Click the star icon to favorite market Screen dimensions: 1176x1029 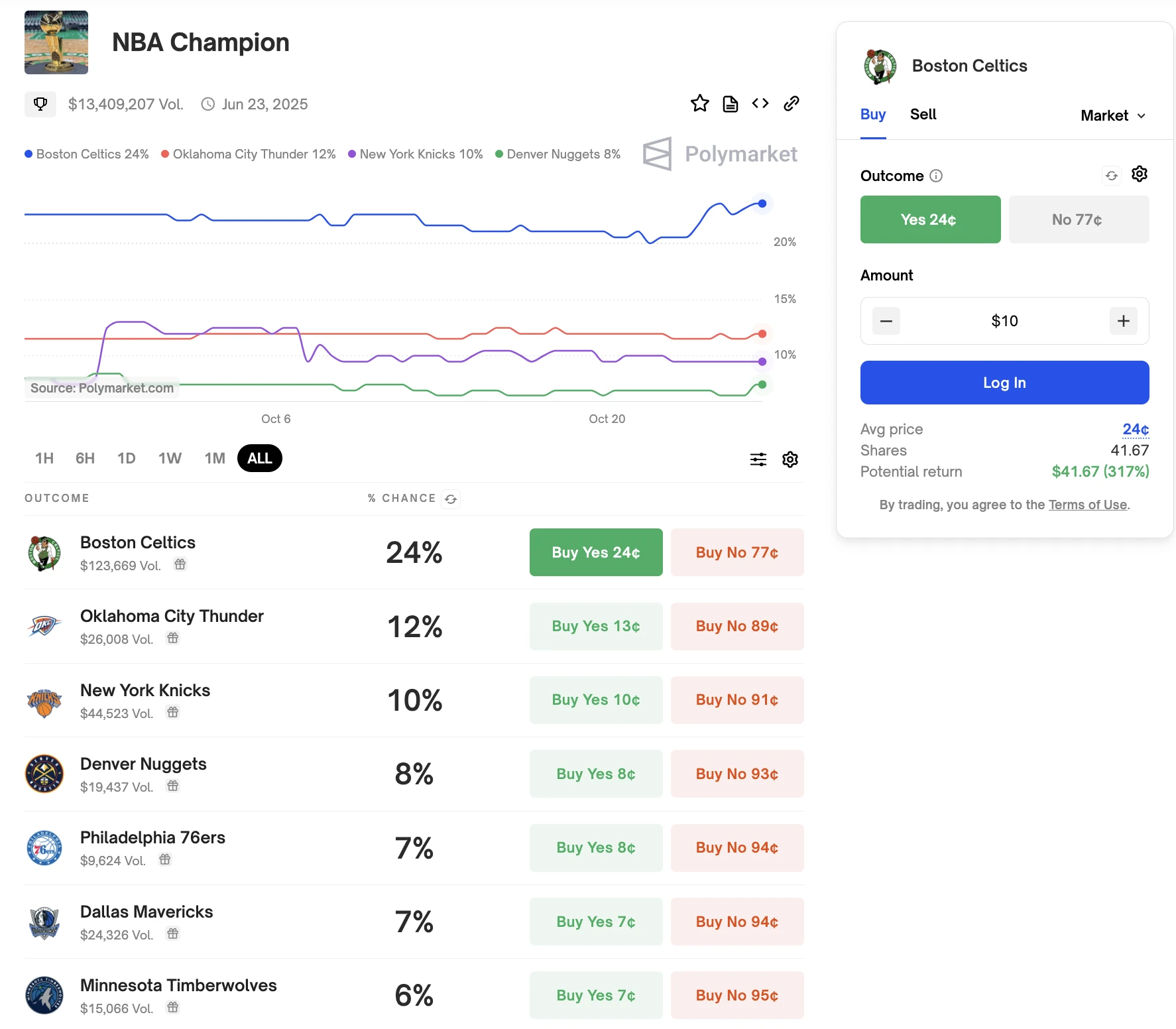pyautogui.click(x=699, y=103)
